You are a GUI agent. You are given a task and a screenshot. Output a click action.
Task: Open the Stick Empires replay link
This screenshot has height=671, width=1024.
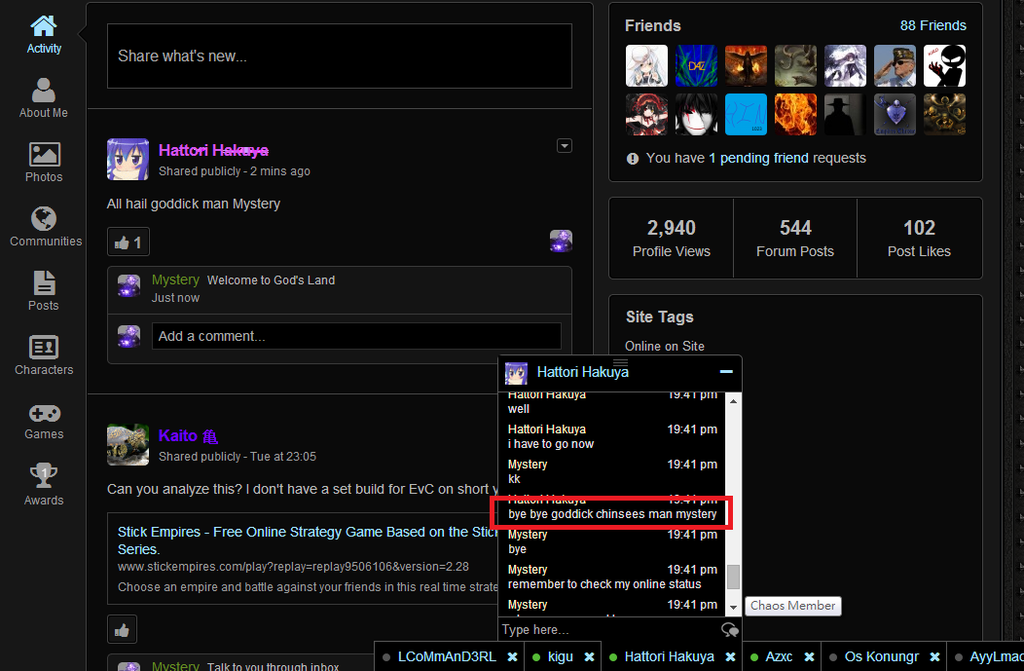[308, 540]
